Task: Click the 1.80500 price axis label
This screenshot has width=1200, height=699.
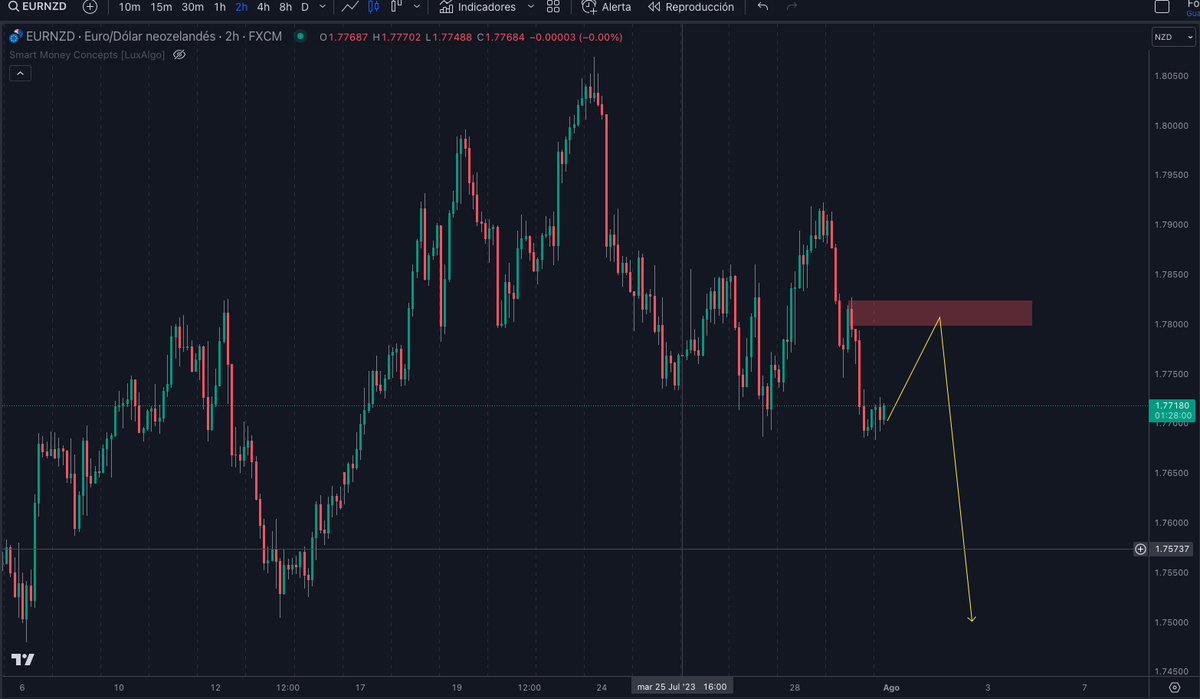Action: pos(1172,77)
